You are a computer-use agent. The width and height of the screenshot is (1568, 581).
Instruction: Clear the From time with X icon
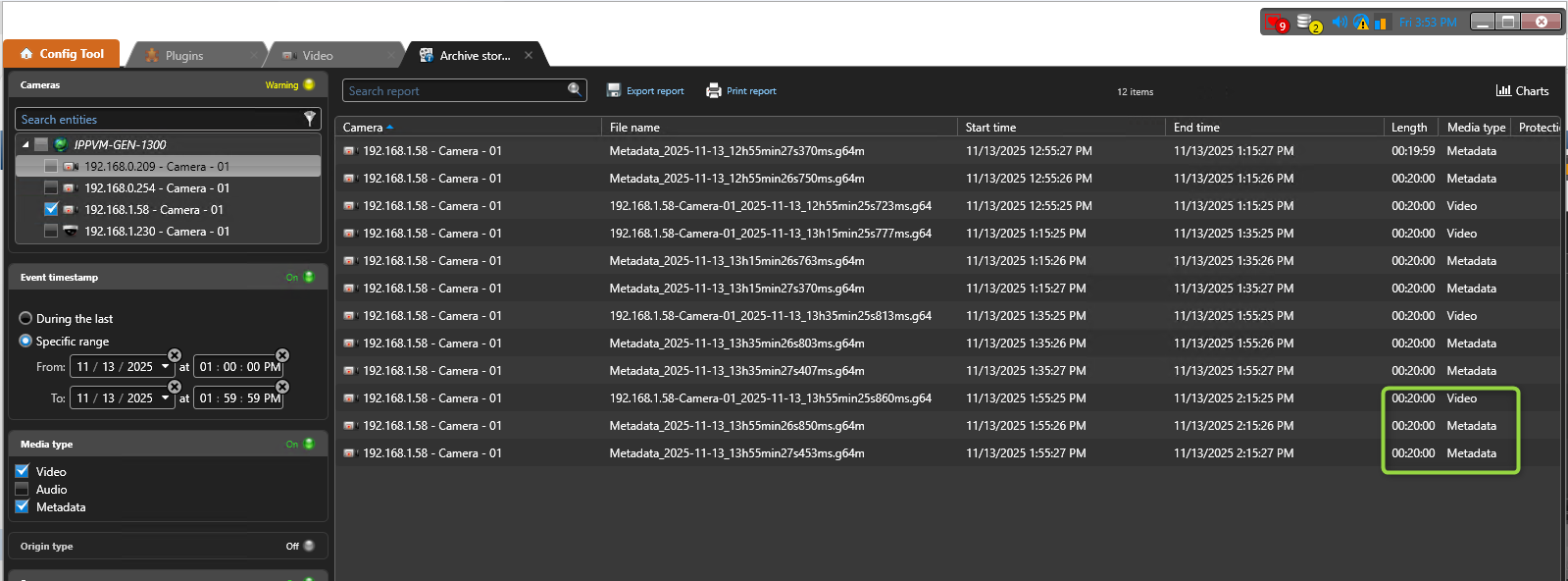[x=282, y=355]
